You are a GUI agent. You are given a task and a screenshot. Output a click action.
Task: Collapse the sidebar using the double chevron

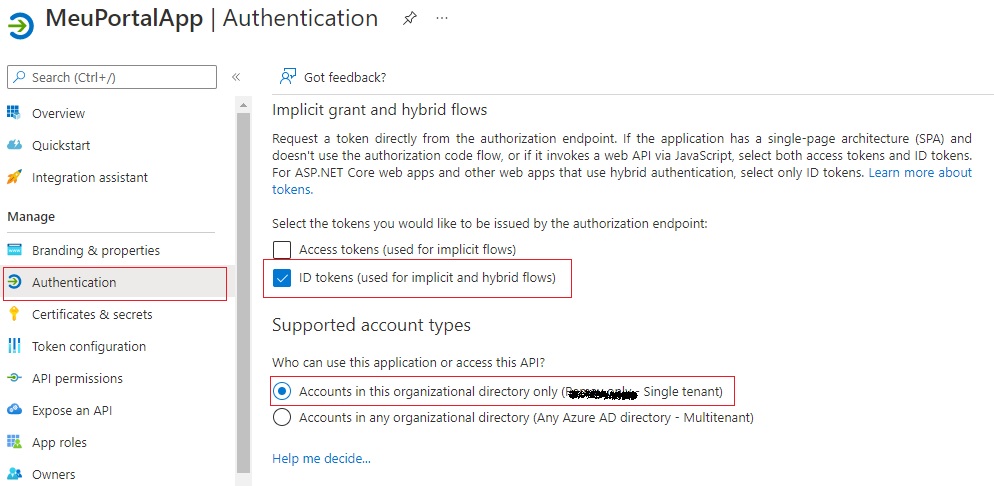click(236, 77)
